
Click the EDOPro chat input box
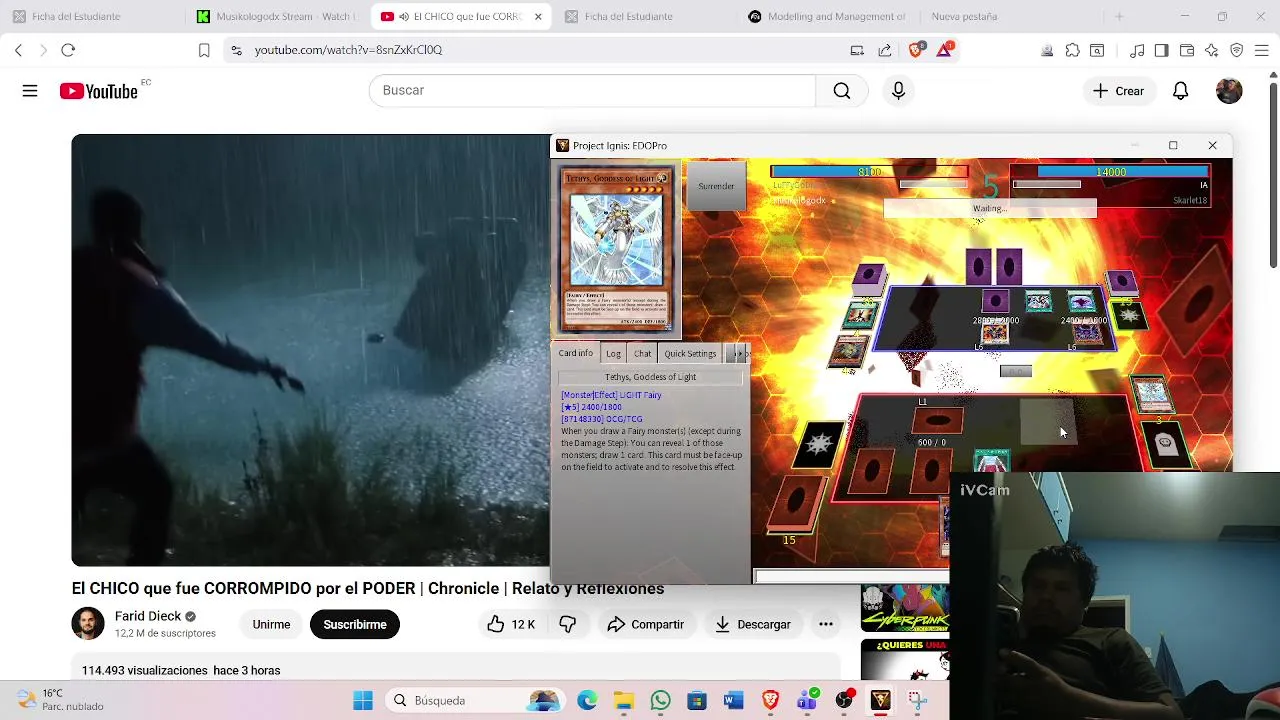[x=851, y=577]
